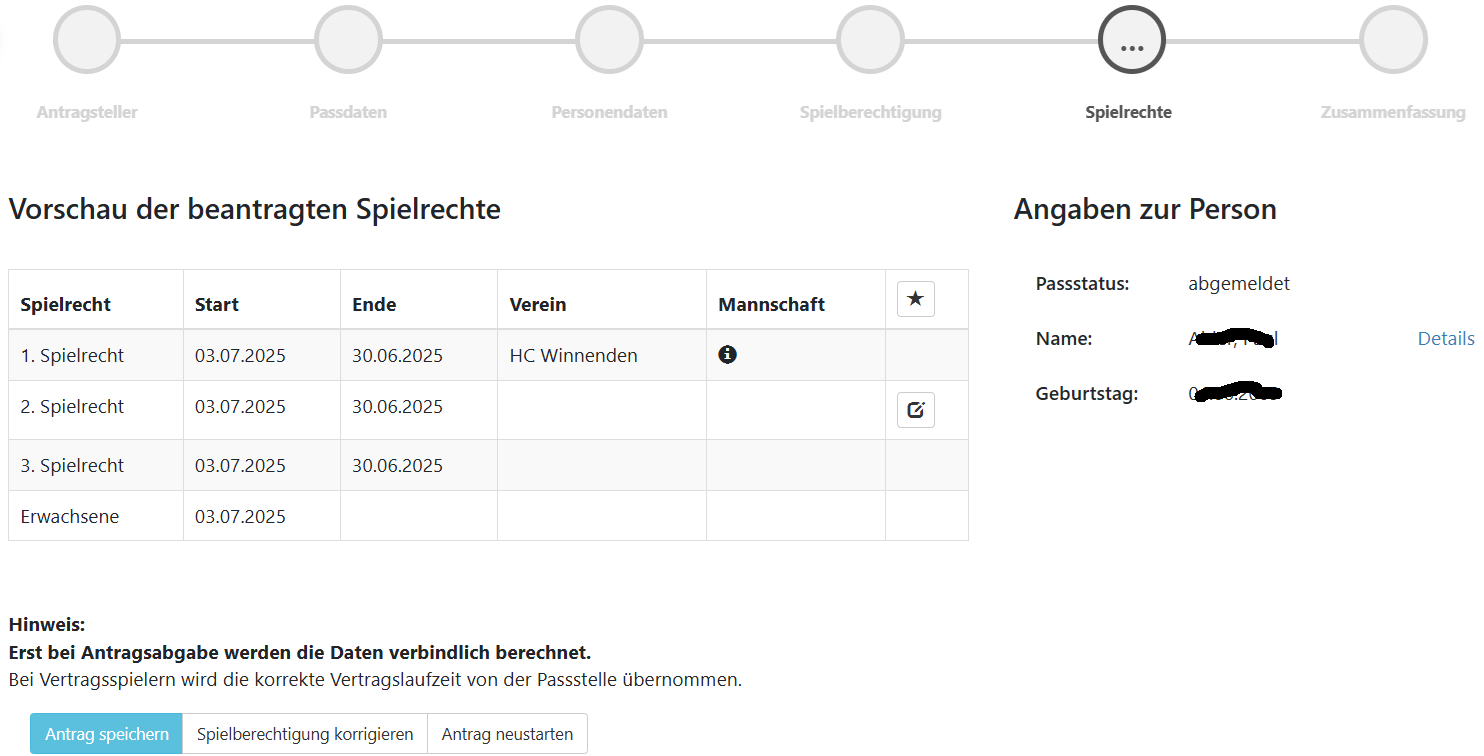Click the Spielrecht column header
This screenshot has width=1484, height=756.
(66, 305)
